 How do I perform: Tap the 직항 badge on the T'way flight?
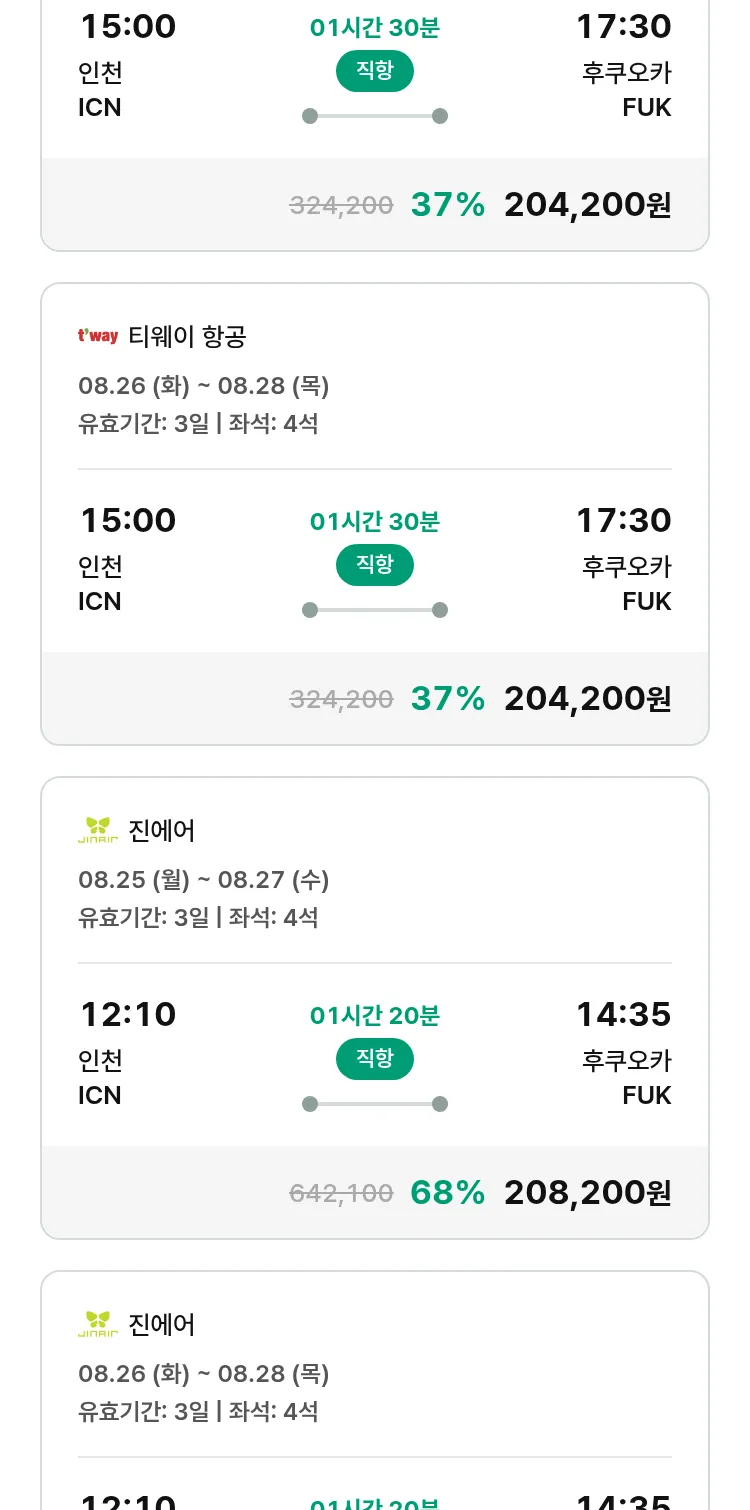375,565
